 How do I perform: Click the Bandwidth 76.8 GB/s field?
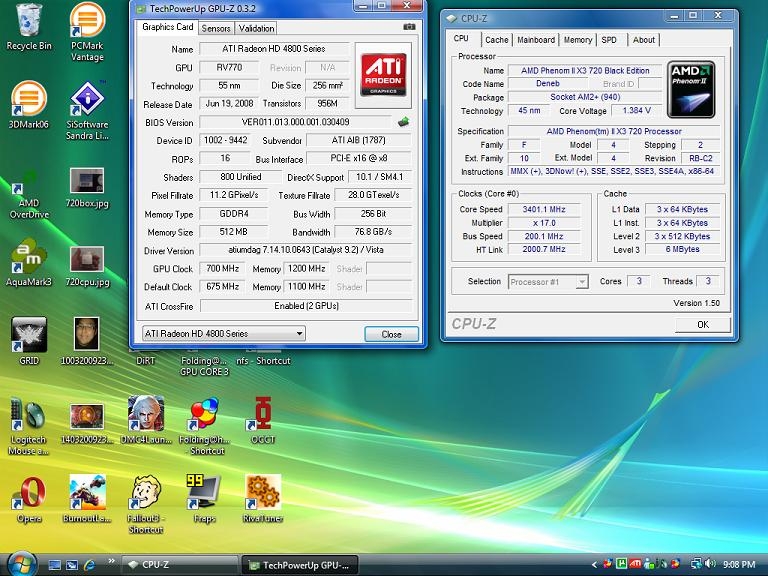click(373, 232)
